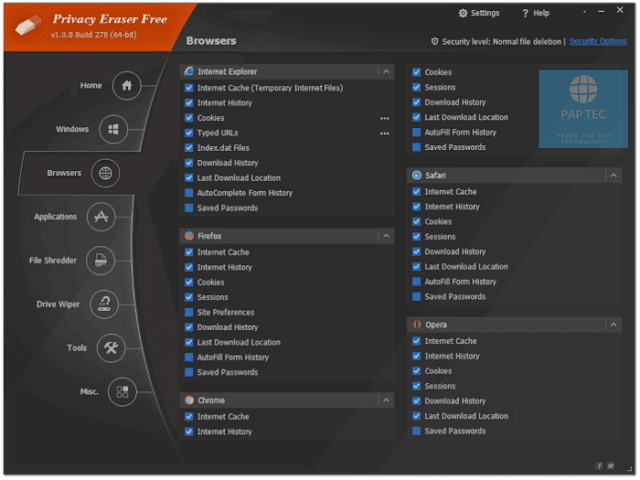Enable Internet Explorer Saved Passwords checkbox
Screen dimensions: 640x480
189,208
